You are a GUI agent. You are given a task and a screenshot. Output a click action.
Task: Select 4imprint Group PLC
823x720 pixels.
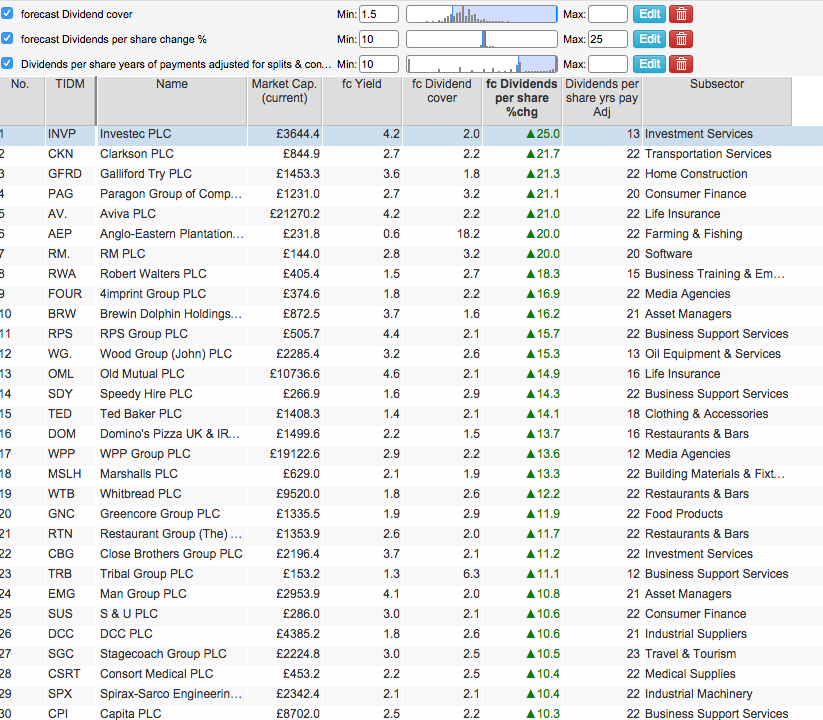tap(153, 294)
